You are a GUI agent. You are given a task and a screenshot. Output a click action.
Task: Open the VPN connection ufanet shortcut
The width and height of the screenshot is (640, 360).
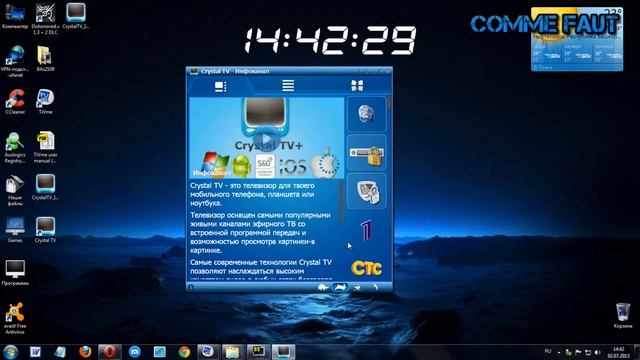click(15, 61)
